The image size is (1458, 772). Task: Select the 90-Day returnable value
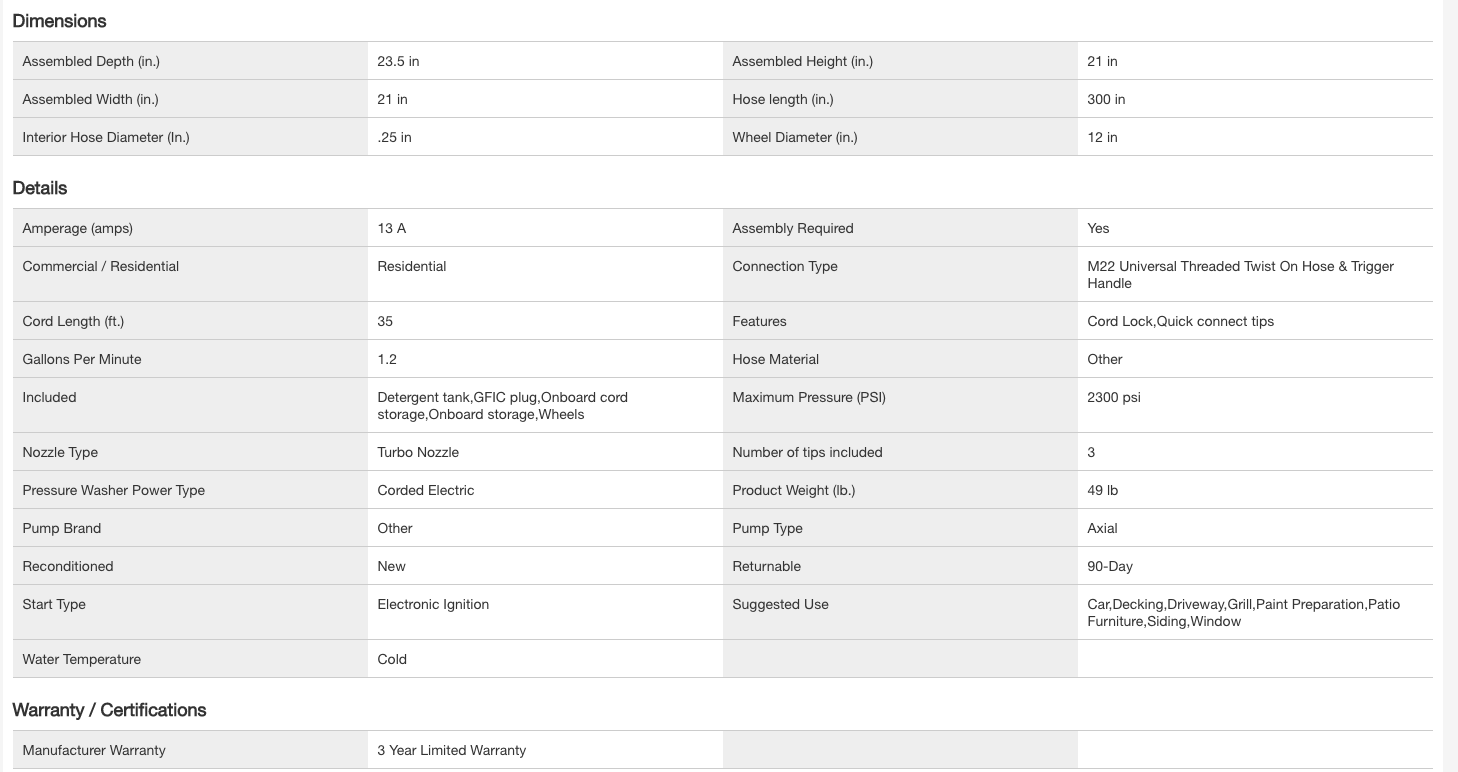tap(1110, 567)
